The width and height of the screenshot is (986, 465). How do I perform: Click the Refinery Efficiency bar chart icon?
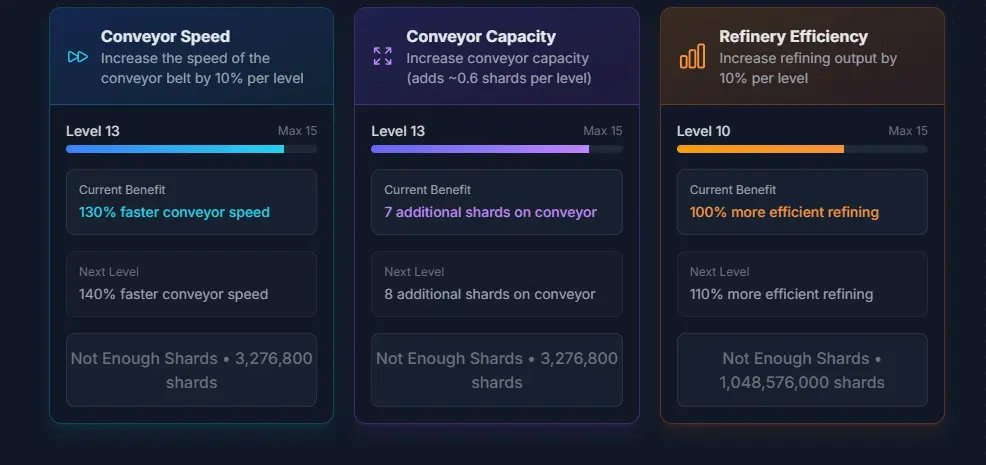pos(692,56)
